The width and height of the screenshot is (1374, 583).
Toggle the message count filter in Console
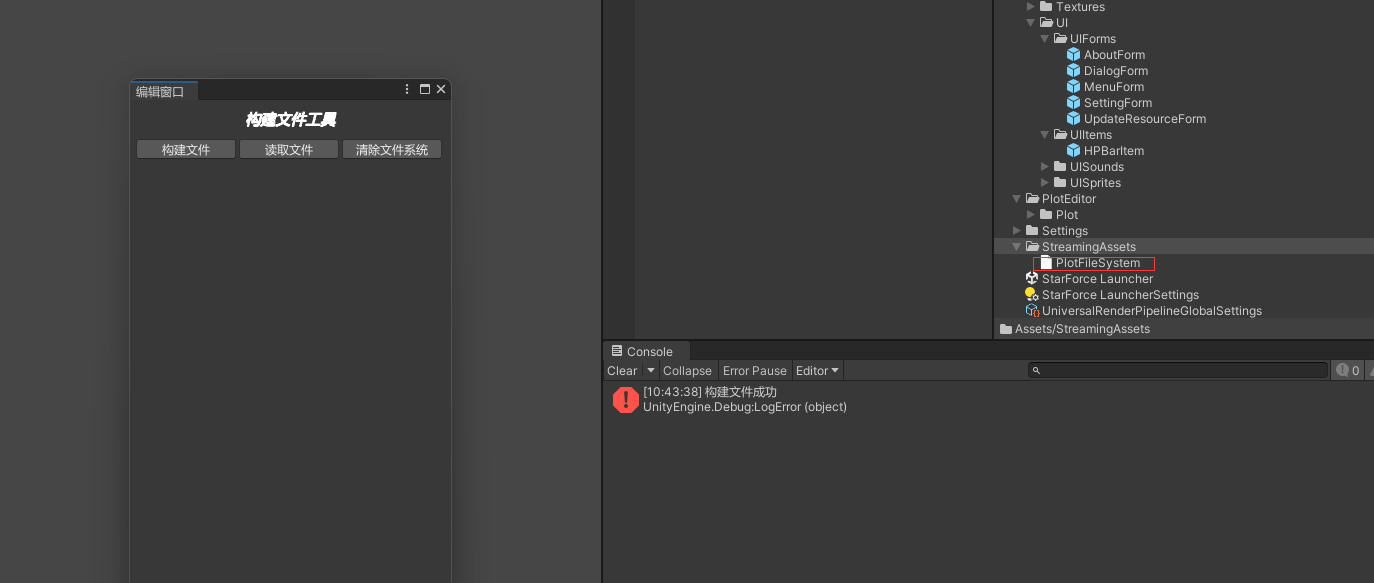(1348, 371)
